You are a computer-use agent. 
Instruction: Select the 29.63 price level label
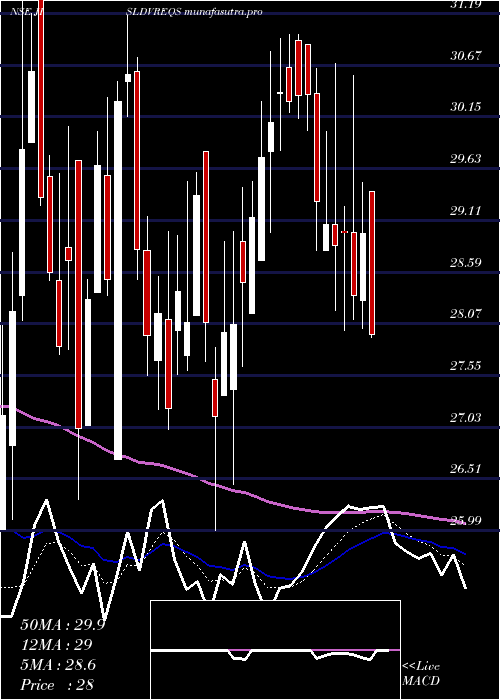pos(467,158)
